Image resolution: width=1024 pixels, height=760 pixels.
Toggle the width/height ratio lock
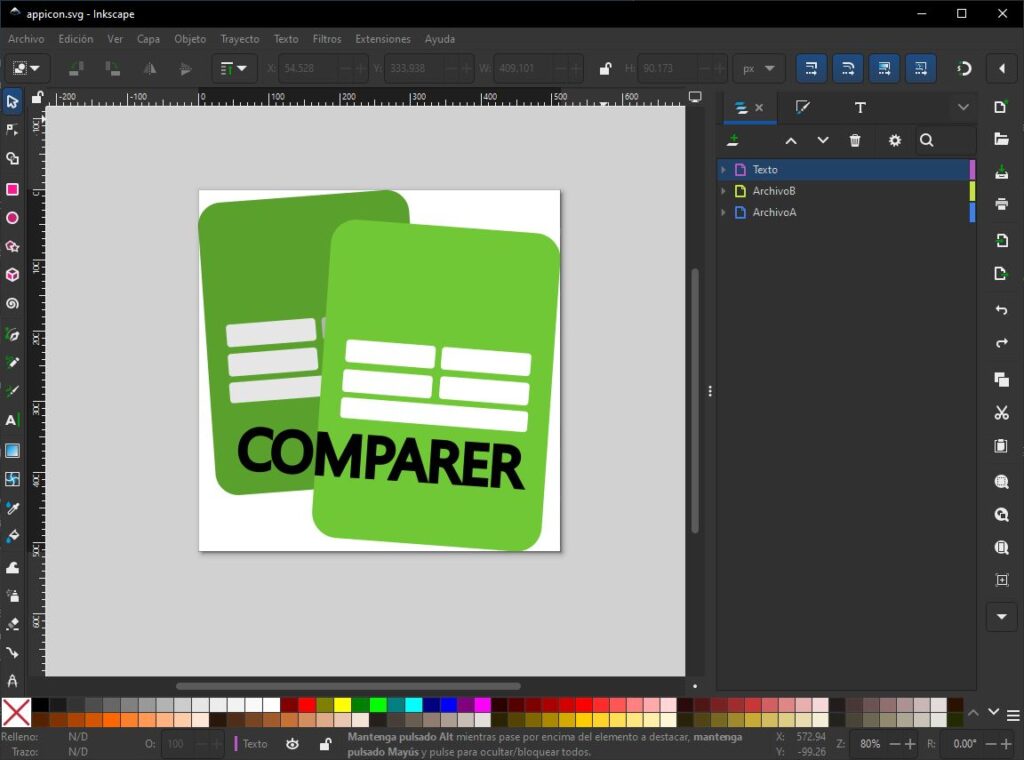[605, 69]
